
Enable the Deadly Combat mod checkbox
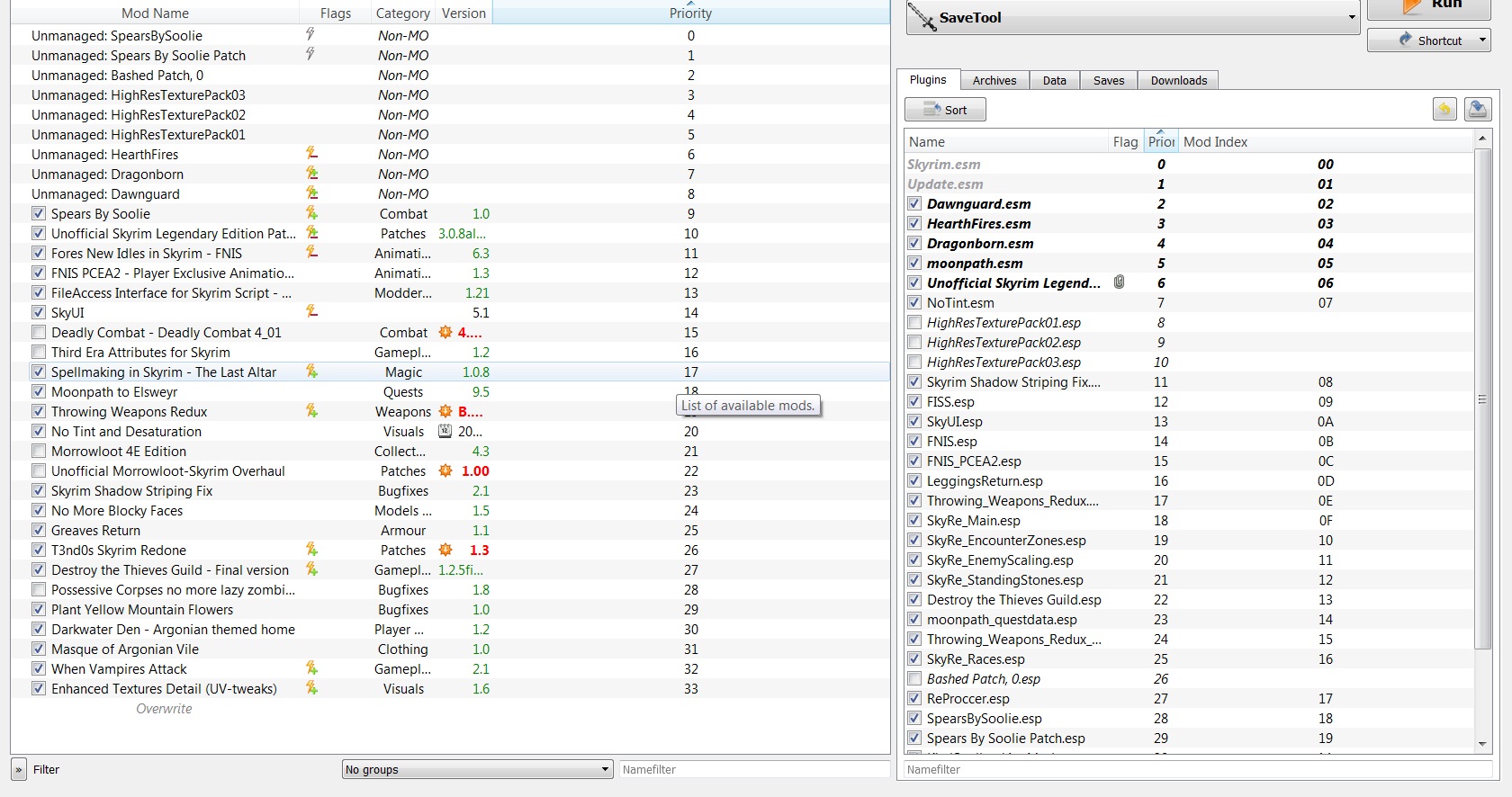coord(39,332)
